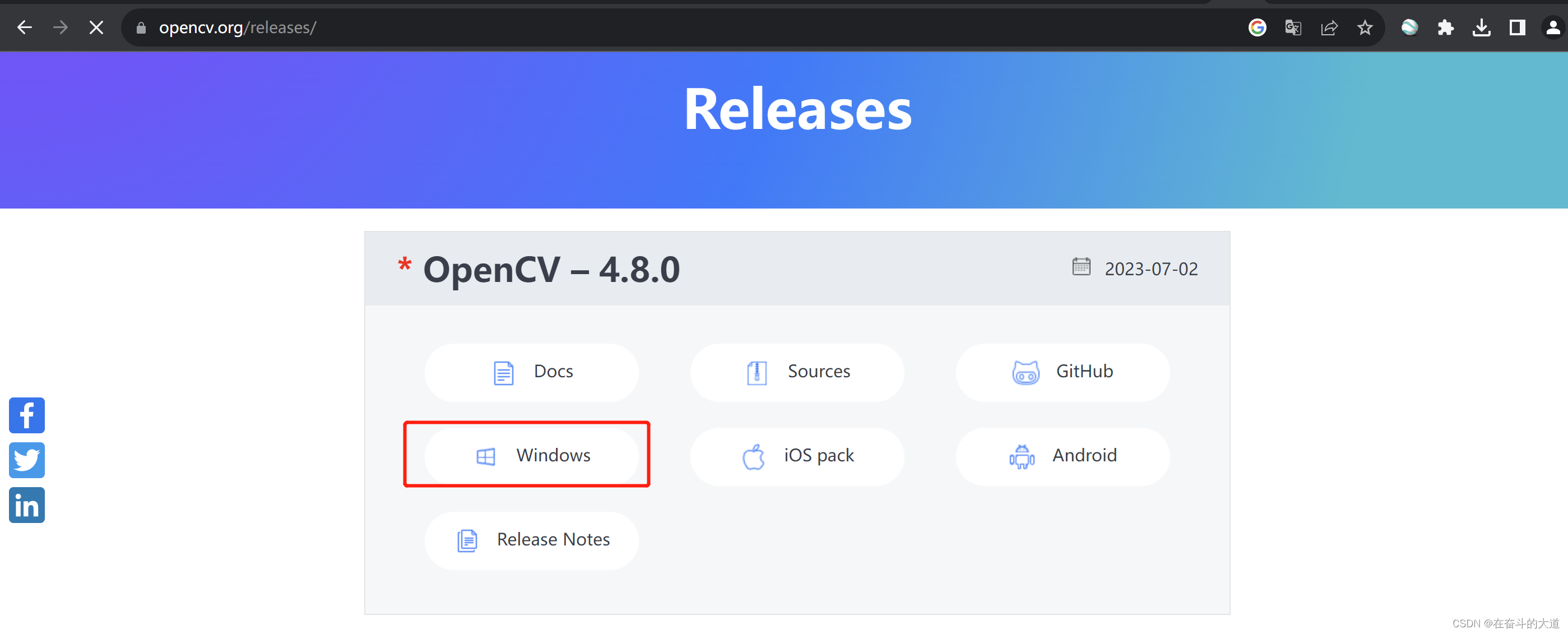The width and height of the screenshot is (1568, 634).
Task: Open the user profile avatar
Action: coord(1553,27)
